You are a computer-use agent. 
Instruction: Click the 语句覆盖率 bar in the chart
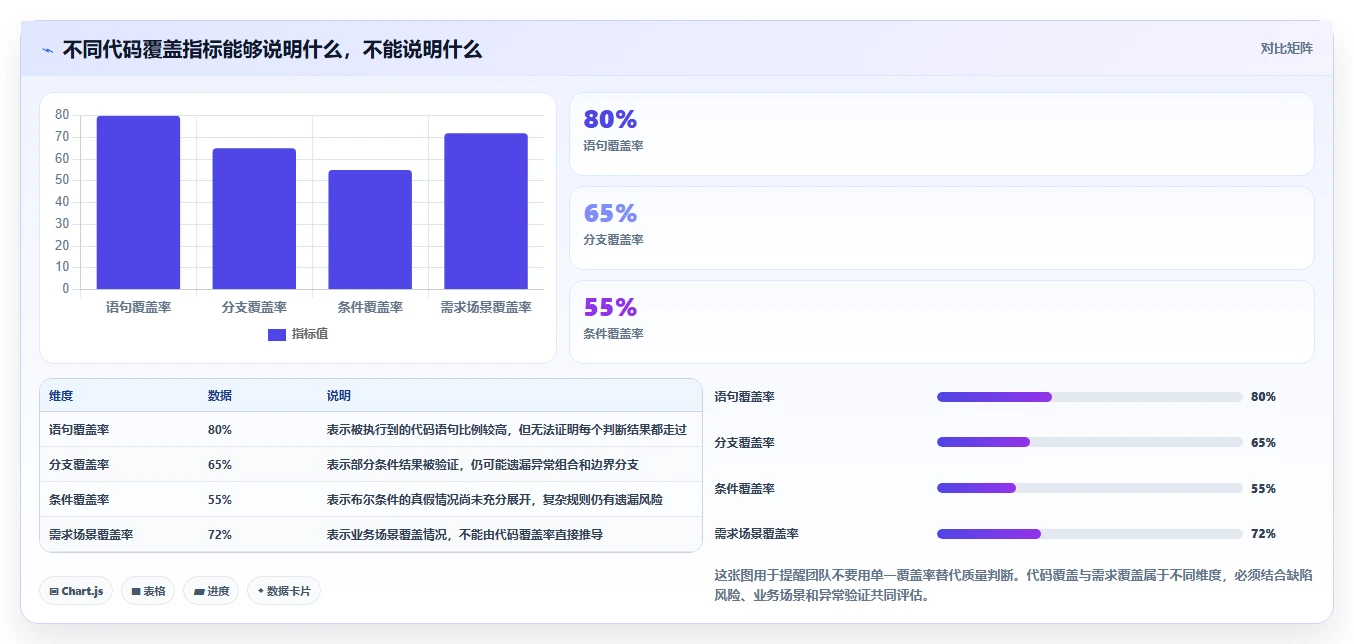pos(138,203)
